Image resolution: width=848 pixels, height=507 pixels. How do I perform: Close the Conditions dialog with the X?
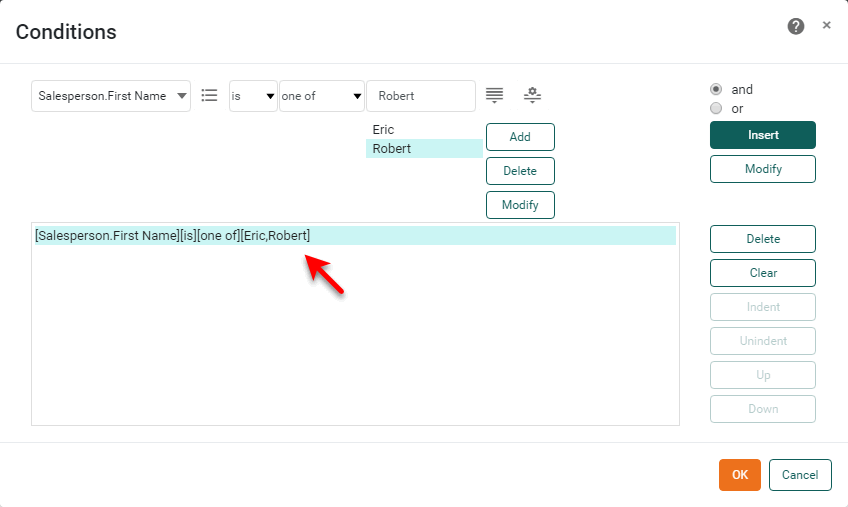(826, 26)
